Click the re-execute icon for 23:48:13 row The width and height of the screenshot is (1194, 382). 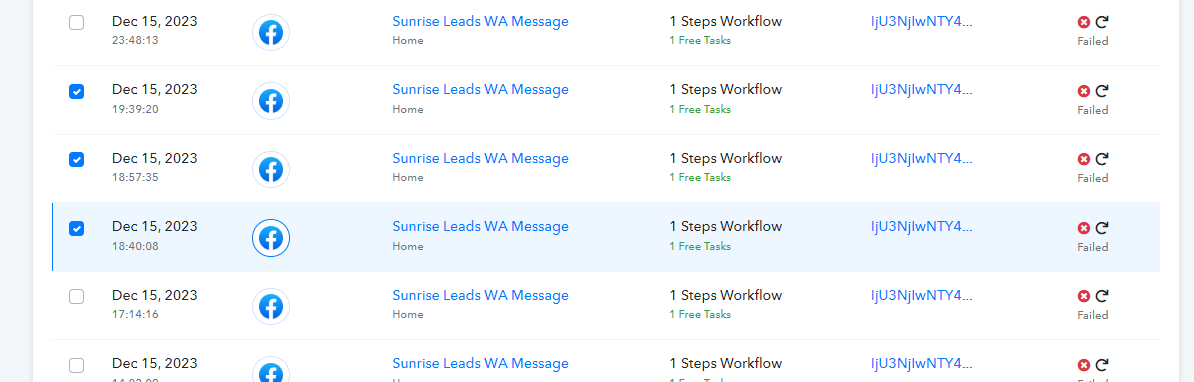pyautogui.click(x=1101, y=22)
